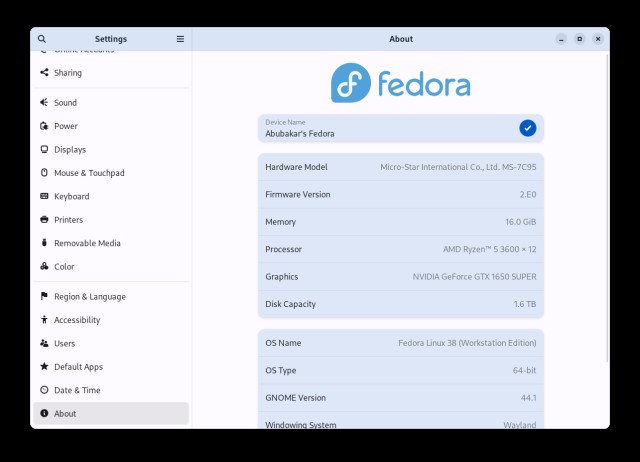Image resolution: width=640 pixels, height=462 pixels.
Task: Click the Printers icon
Action: tap(44, 220)
